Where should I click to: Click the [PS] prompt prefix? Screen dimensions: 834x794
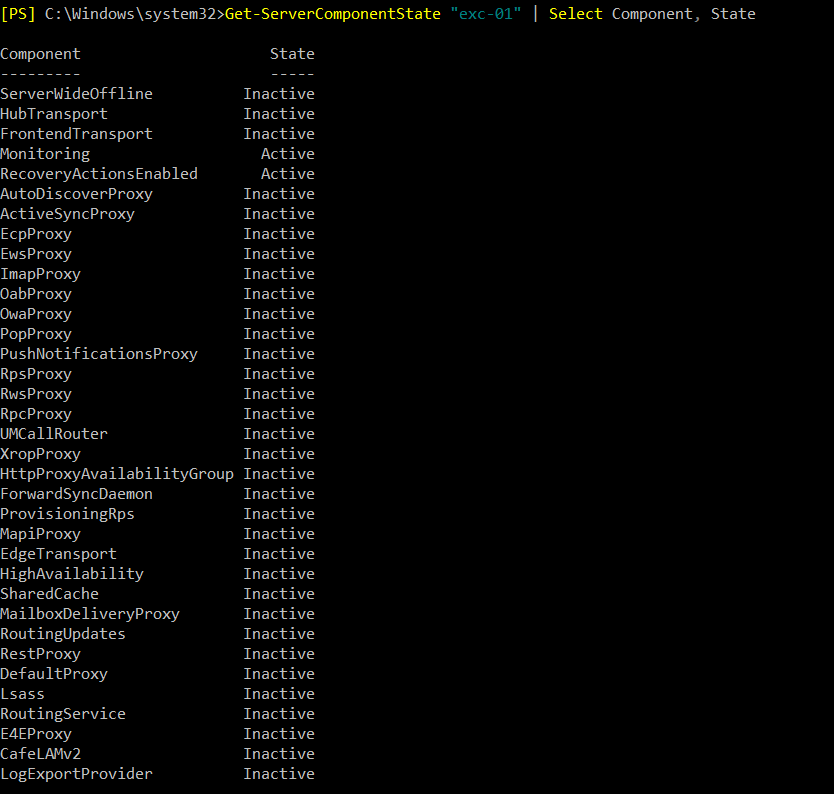[x=18, y=14]
